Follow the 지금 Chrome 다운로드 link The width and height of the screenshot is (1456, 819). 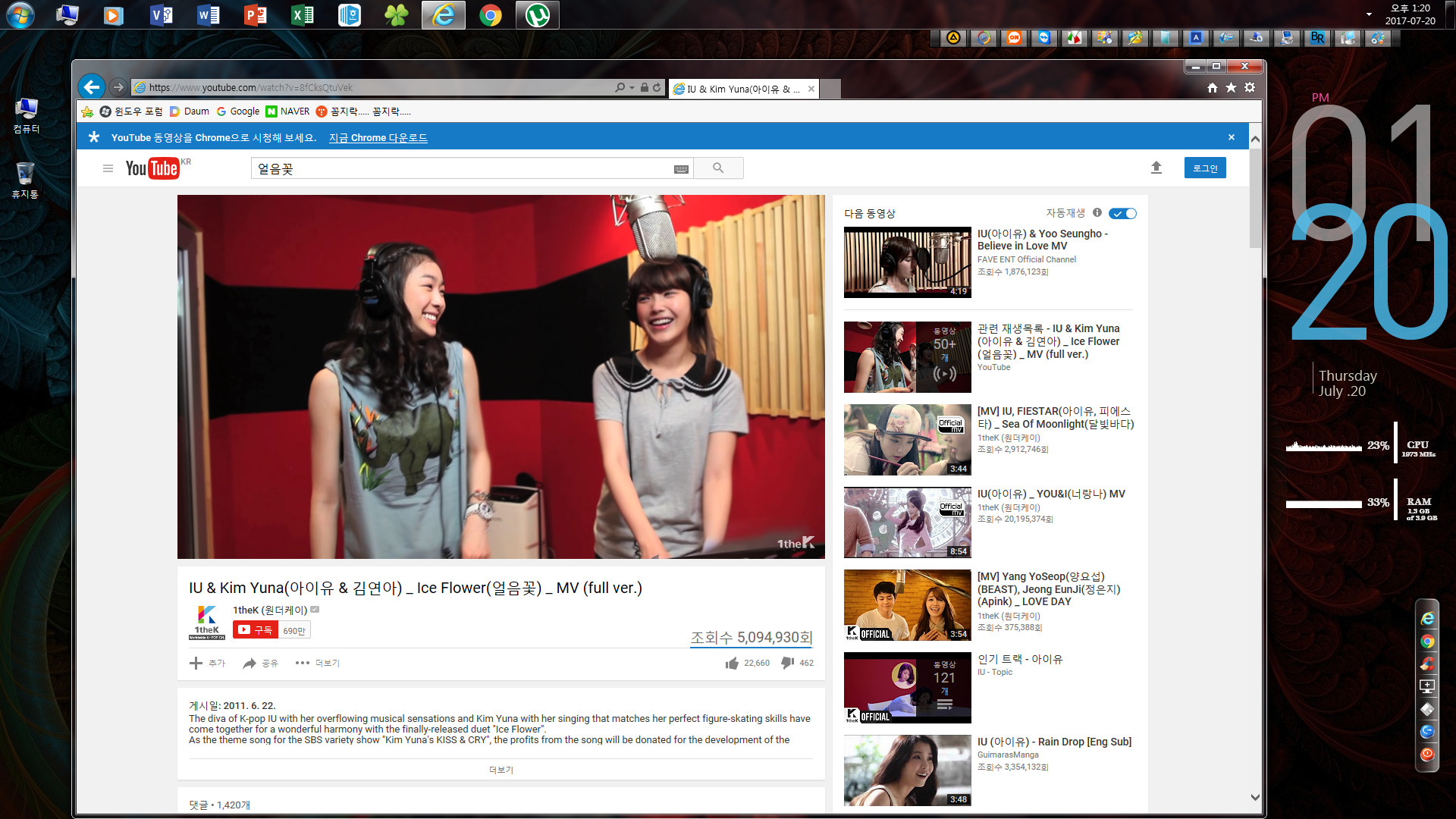tap(378, 138)
